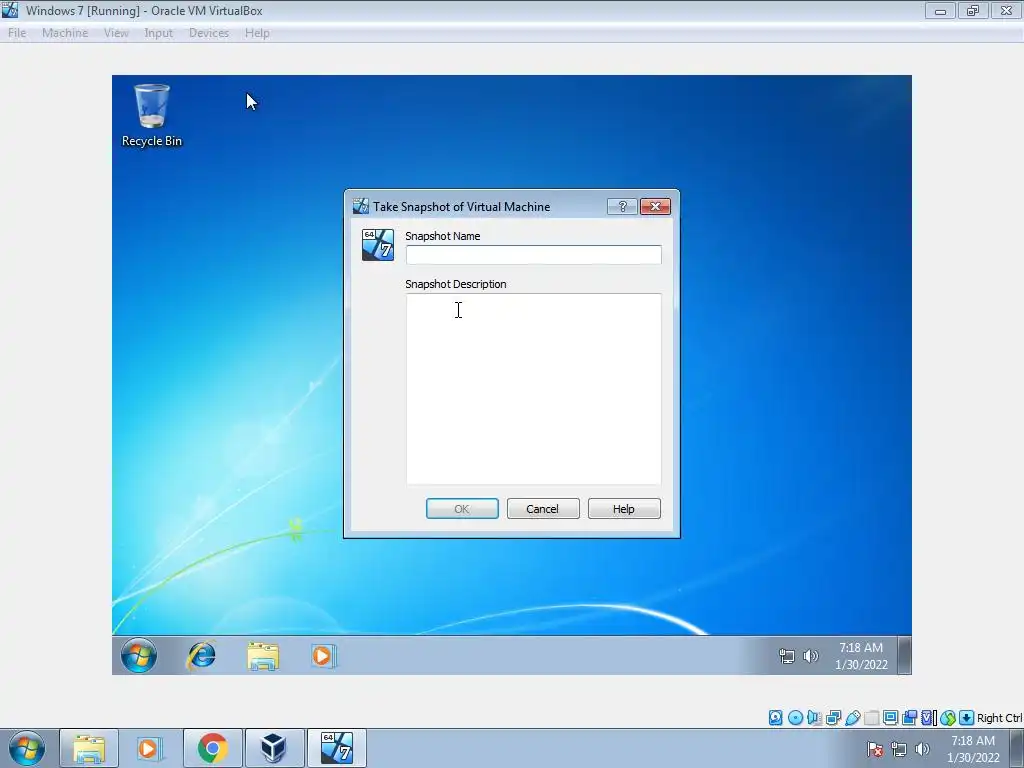This screenshot has height=768, width=1024.
Task: Open the Machine menu
Action: pos(65,33)
